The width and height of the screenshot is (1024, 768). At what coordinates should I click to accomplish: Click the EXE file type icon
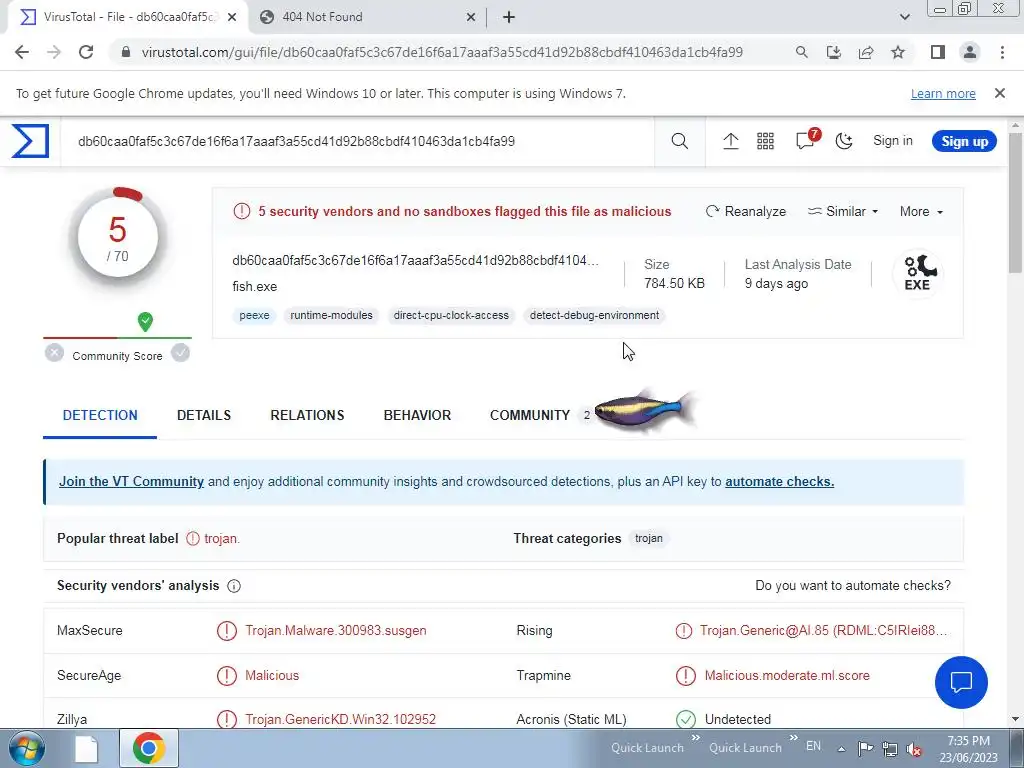[918, 273]
